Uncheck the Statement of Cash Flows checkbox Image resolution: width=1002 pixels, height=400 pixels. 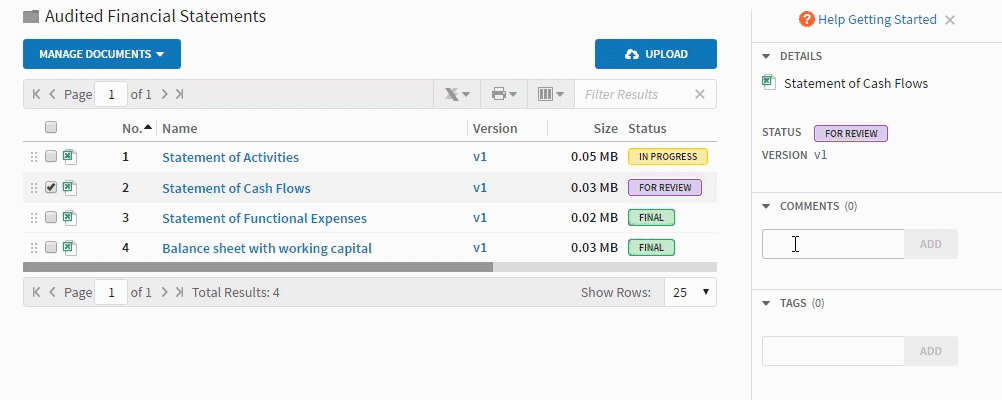tap(51, 187)
